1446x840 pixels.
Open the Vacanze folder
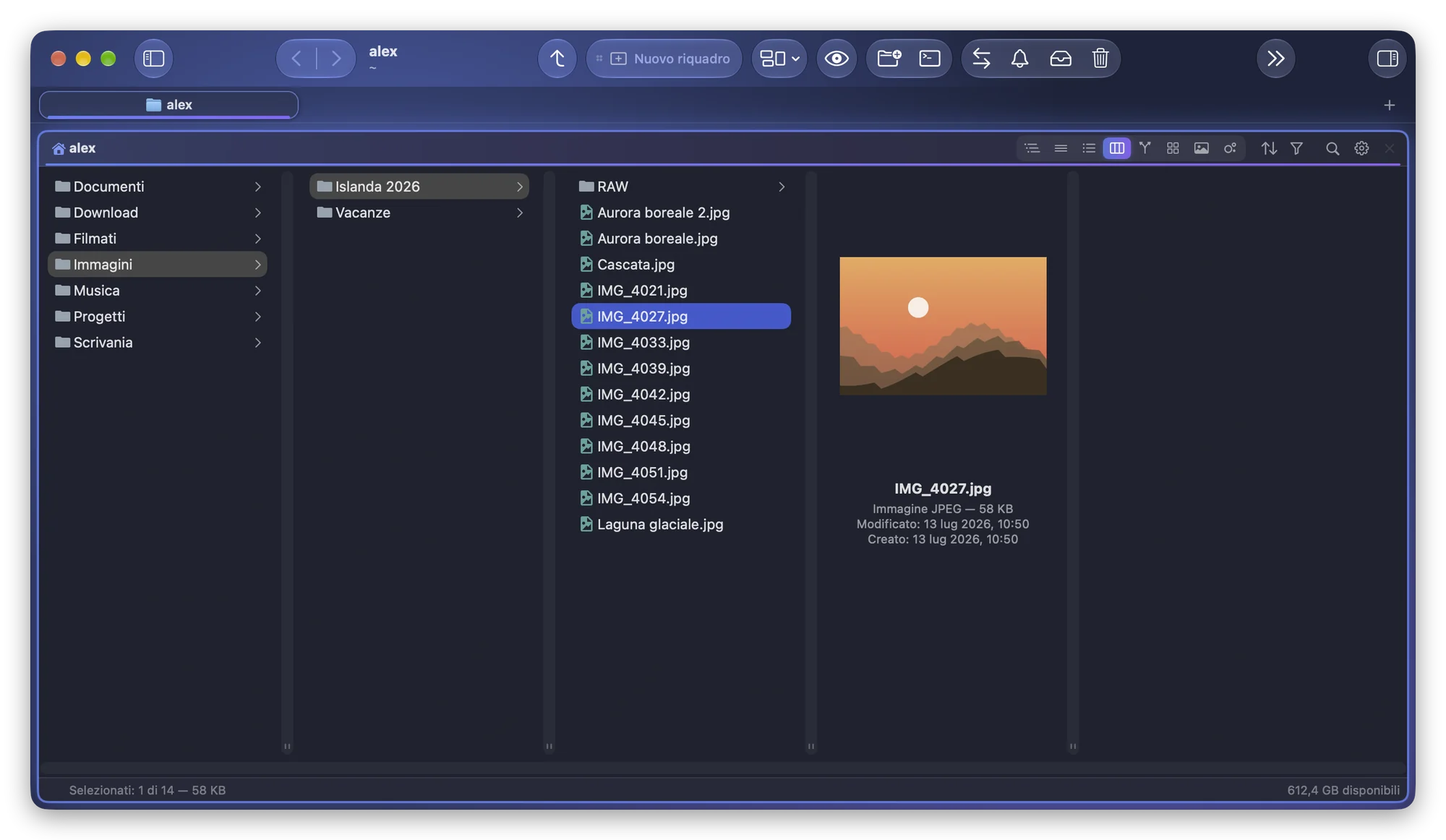[419, 213]
